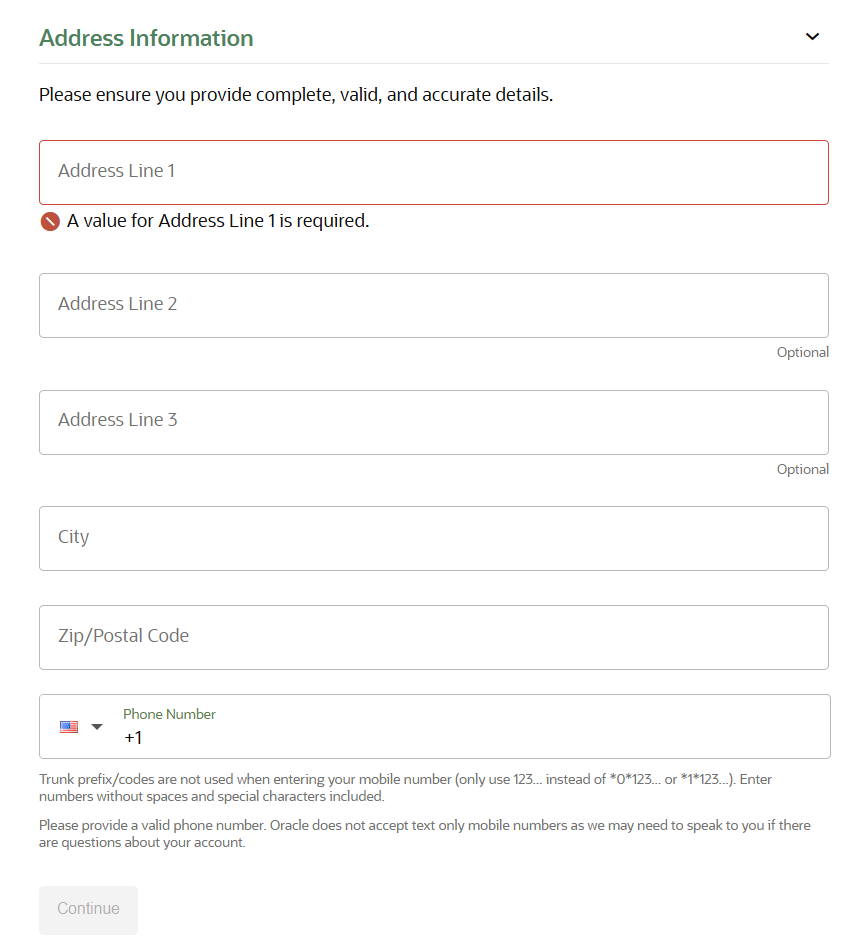The width and height of the screenshot is (862, 947).
Task: Collapse the Address Information section
Action: 812,36
